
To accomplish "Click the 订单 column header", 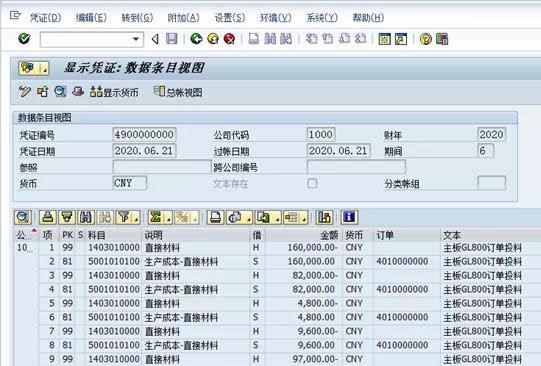I will pyautogui.click(x=407, y=235).
